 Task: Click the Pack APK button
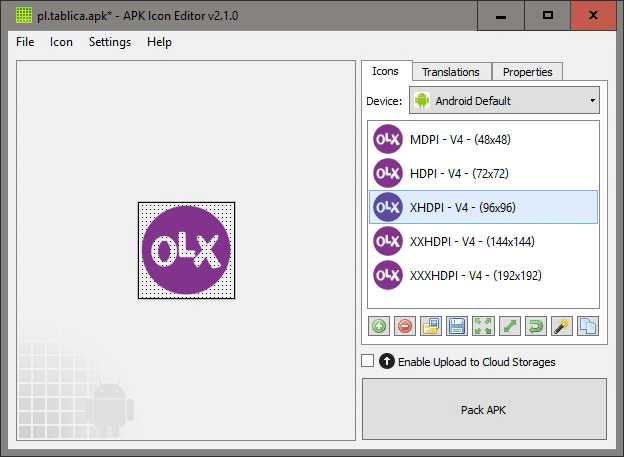(484, 409)
